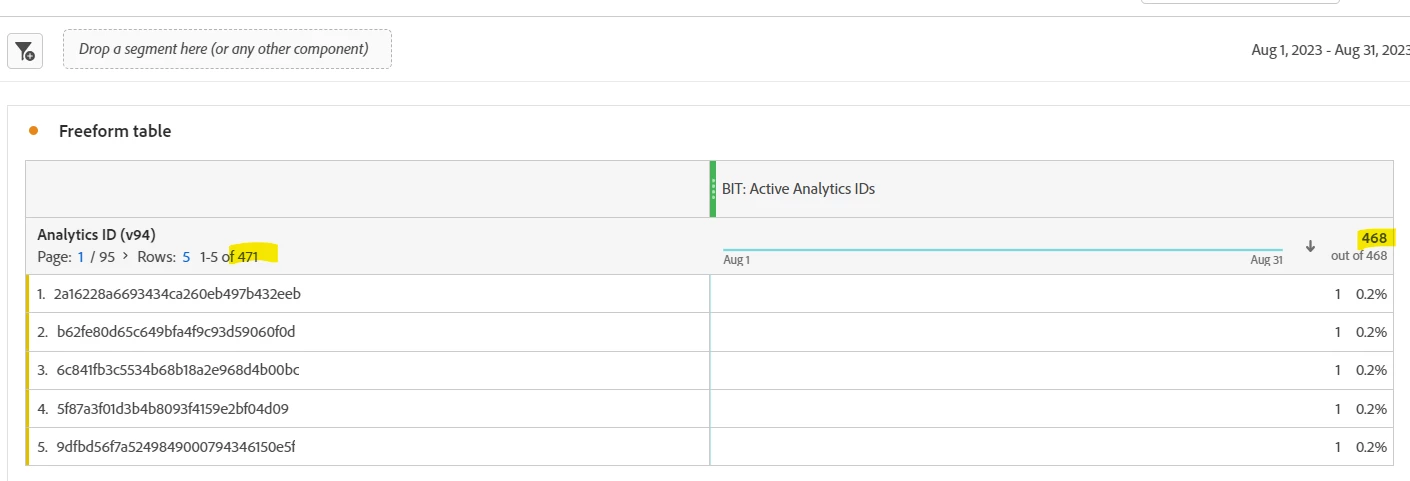Select row 6c841fb3c5534b68b18a2e968d4b00bc
The image size is (1410, 481).
[x=368, y=370]
